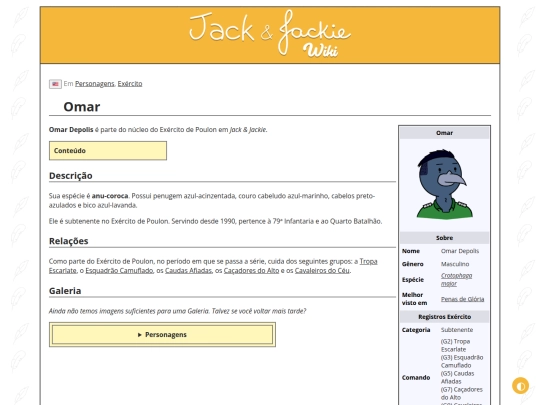Follow the Tropa Escarlate link
This screenshot has height=405, width=540.
point(368,261)
